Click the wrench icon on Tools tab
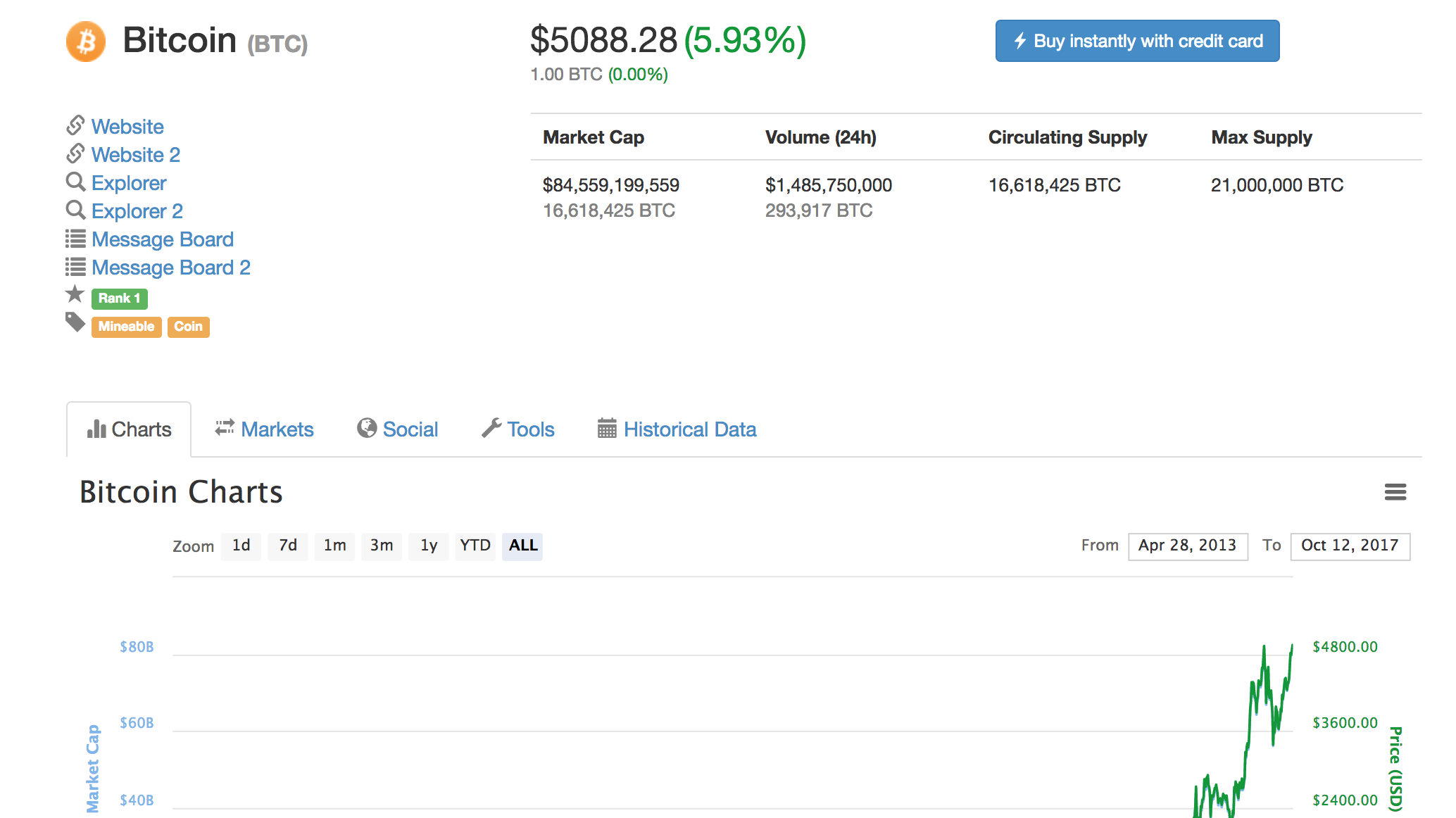The height and width of the screenshot is (818, 1456). click(x=491, y=428)
